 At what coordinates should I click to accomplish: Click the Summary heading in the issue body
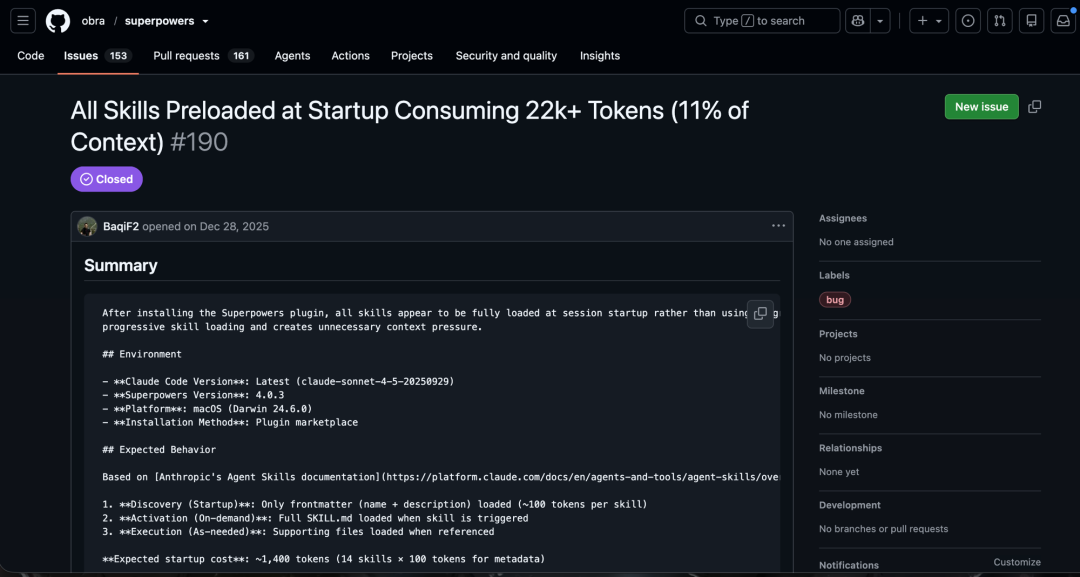tap(121, 265)
